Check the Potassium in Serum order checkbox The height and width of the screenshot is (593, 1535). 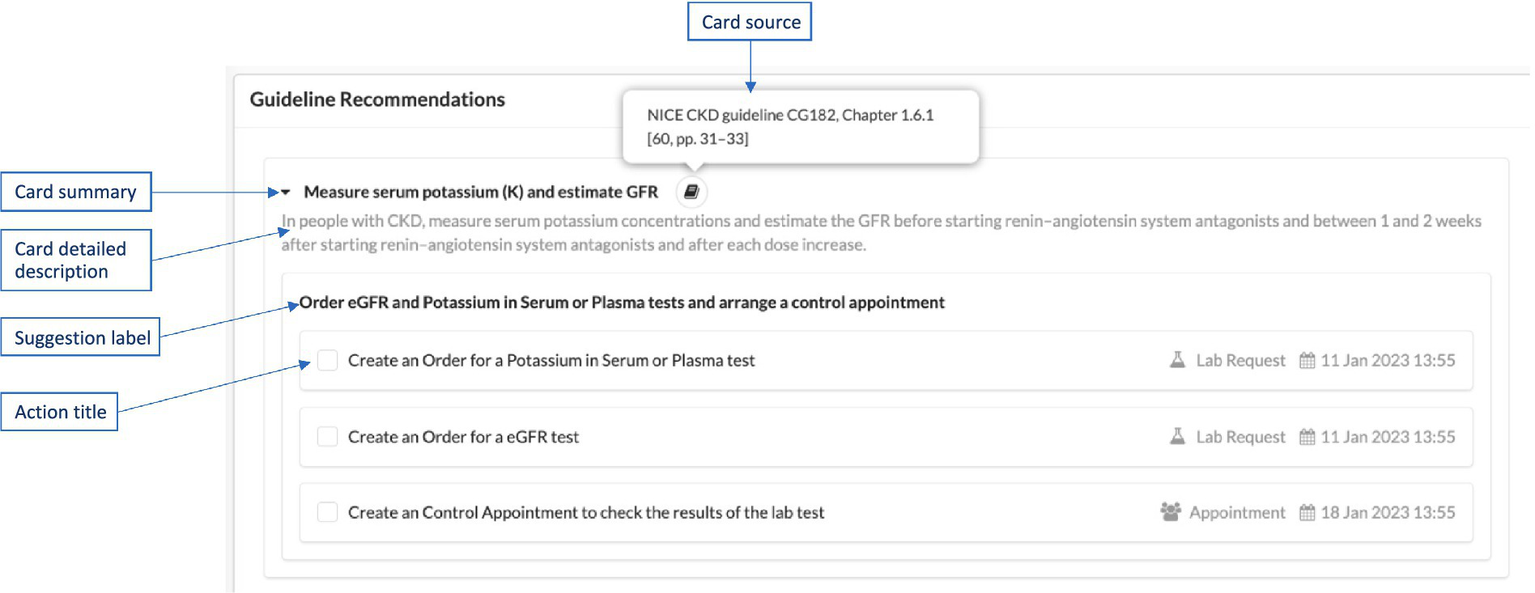(x=327, y=360)
